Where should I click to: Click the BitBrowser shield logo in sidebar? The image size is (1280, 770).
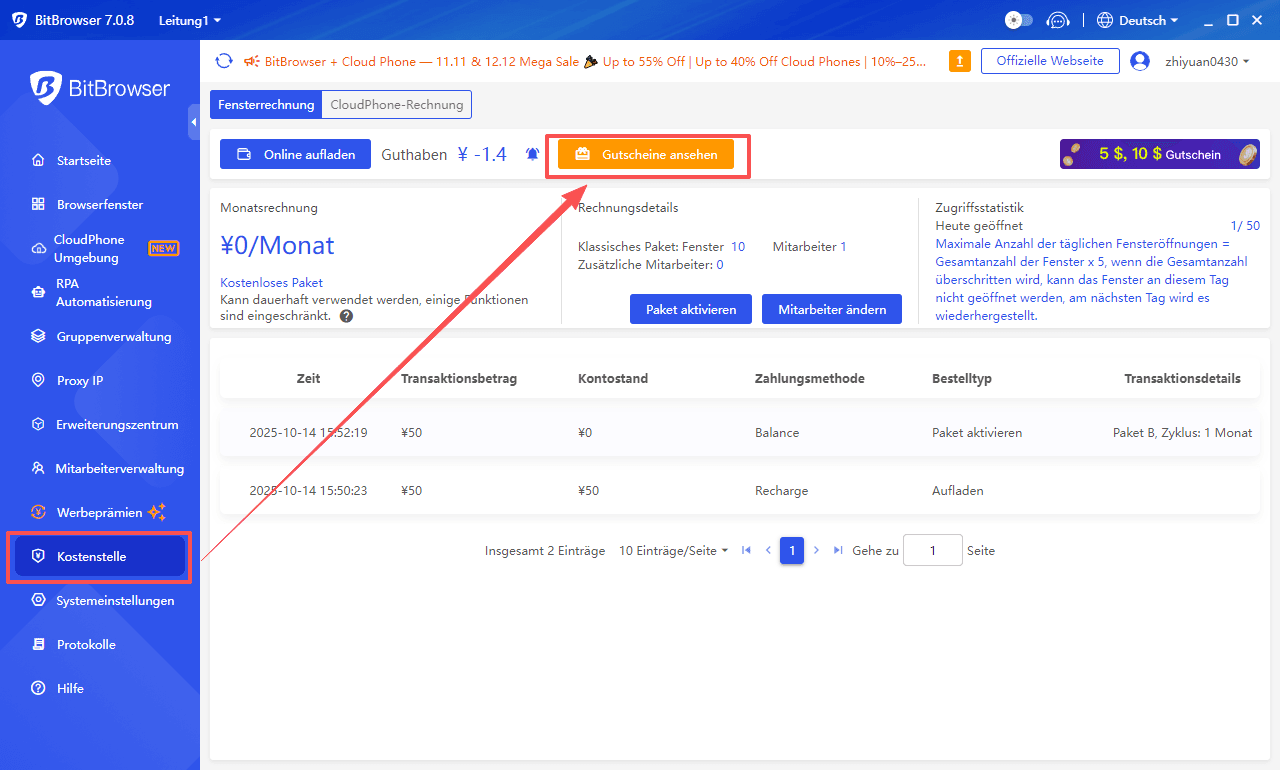pos(46,88)
